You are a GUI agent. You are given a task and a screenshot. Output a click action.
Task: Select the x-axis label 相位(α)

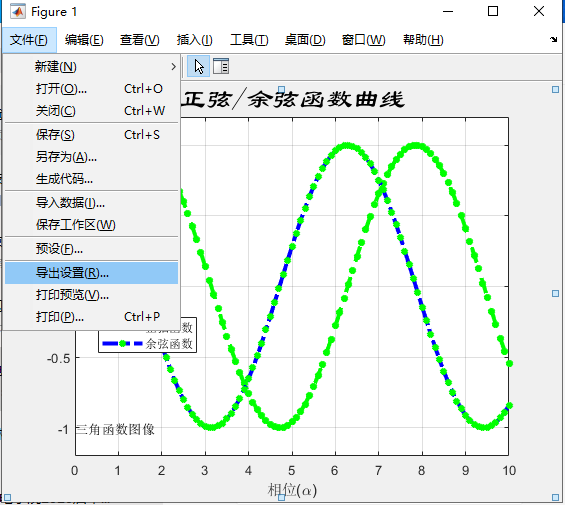coord(292,490)
